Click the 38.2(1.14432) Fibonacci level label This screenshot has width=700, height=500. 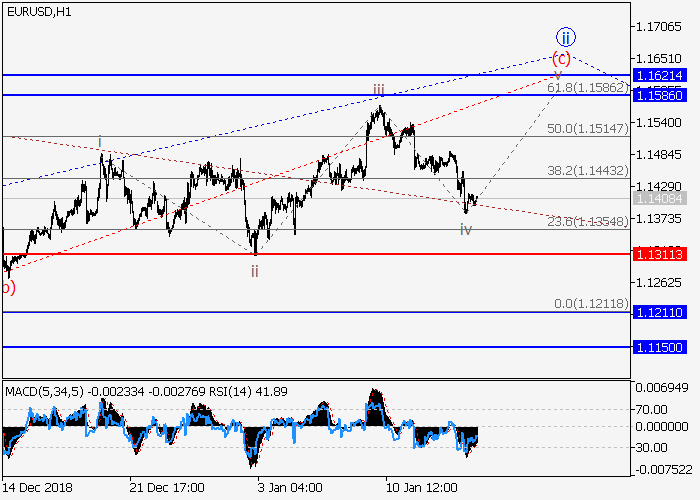587,171
